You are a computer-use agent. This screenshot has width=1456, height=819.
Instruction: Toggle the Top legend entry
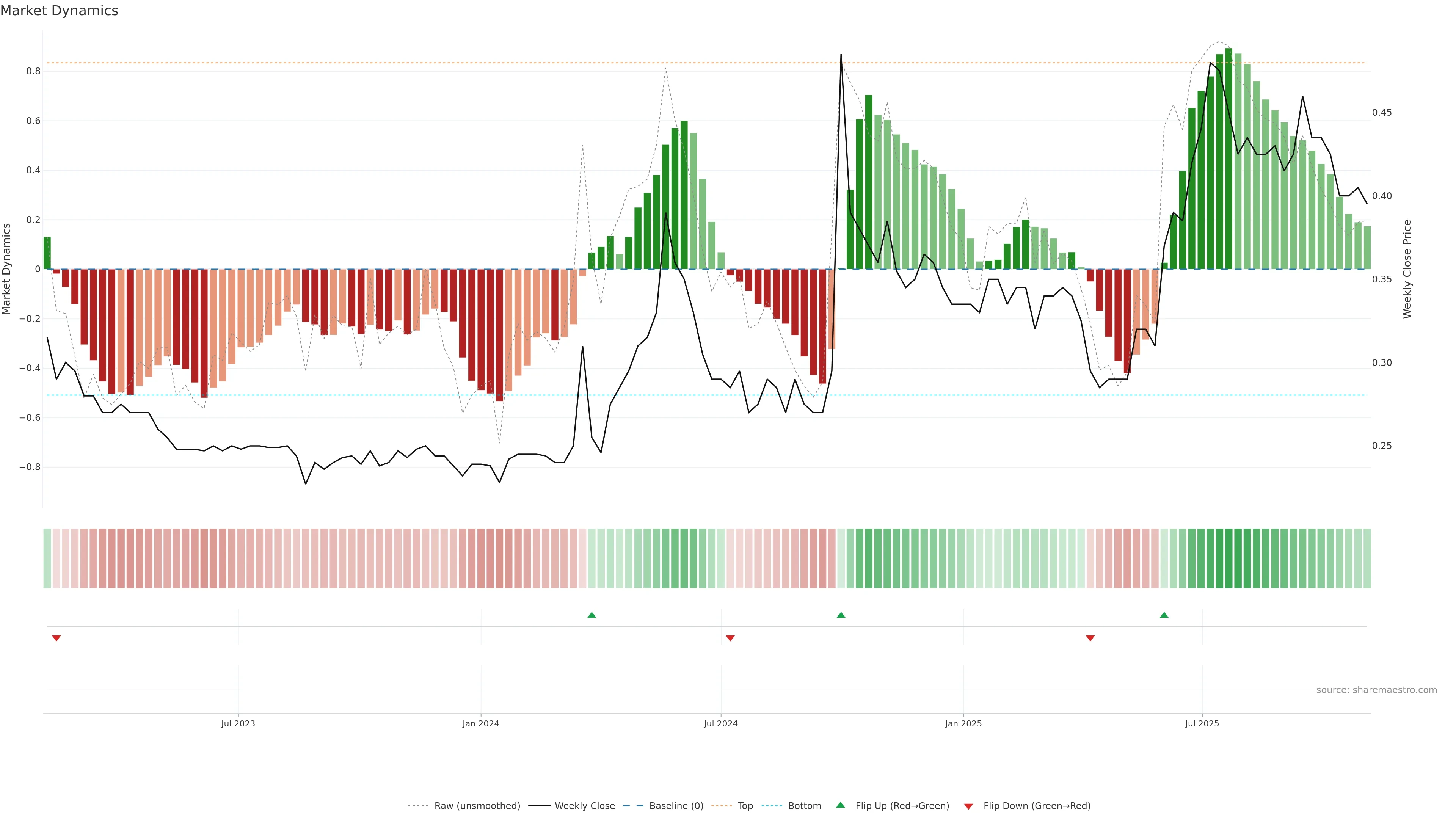coord(745,806)
